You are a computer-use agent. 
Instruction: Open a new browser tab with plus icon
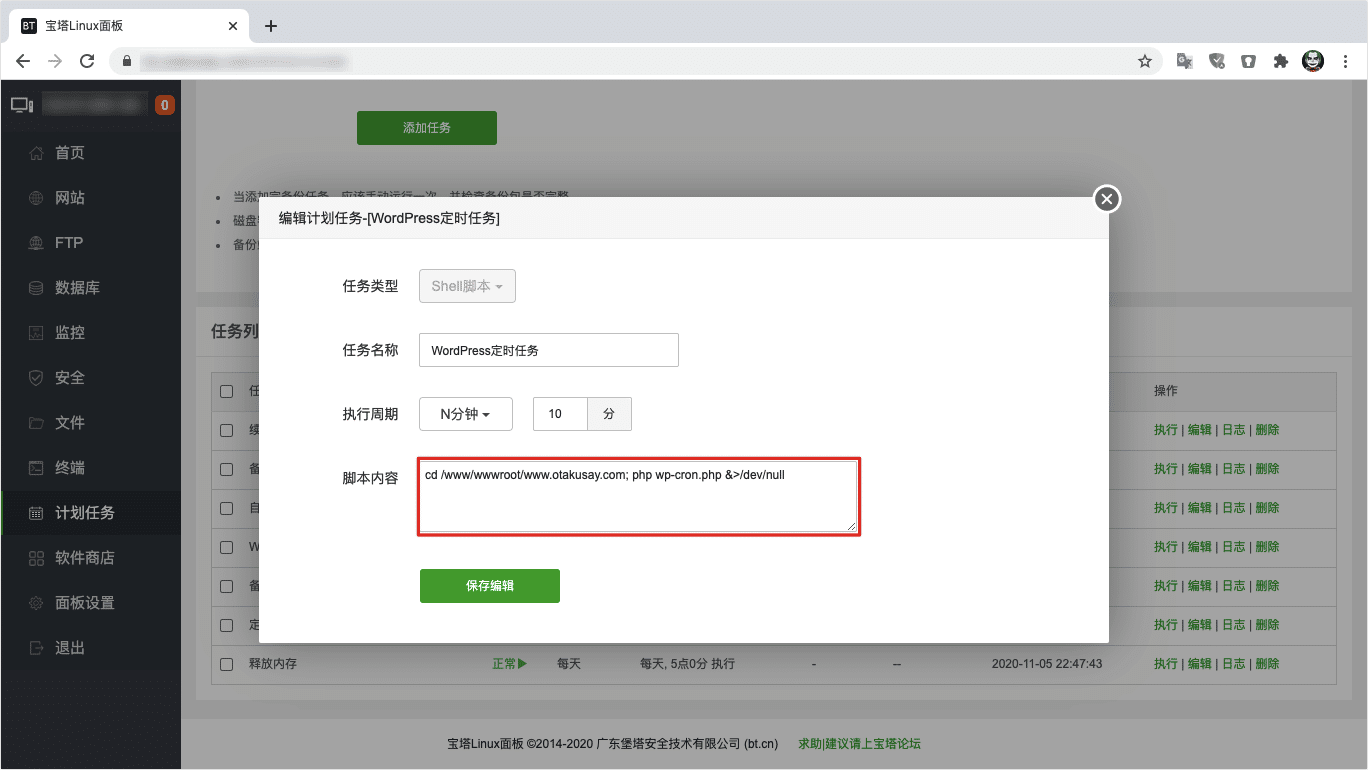tap(271, 26)
